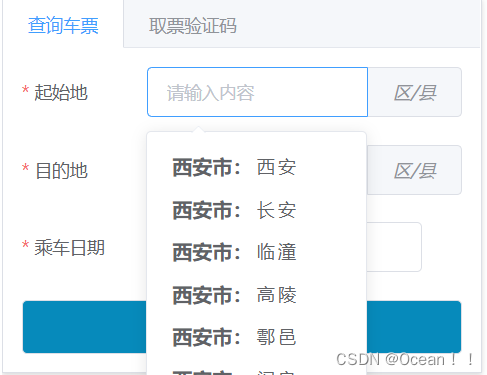
Task: Click the 乘车日期 date field
Action: [394, 247]
